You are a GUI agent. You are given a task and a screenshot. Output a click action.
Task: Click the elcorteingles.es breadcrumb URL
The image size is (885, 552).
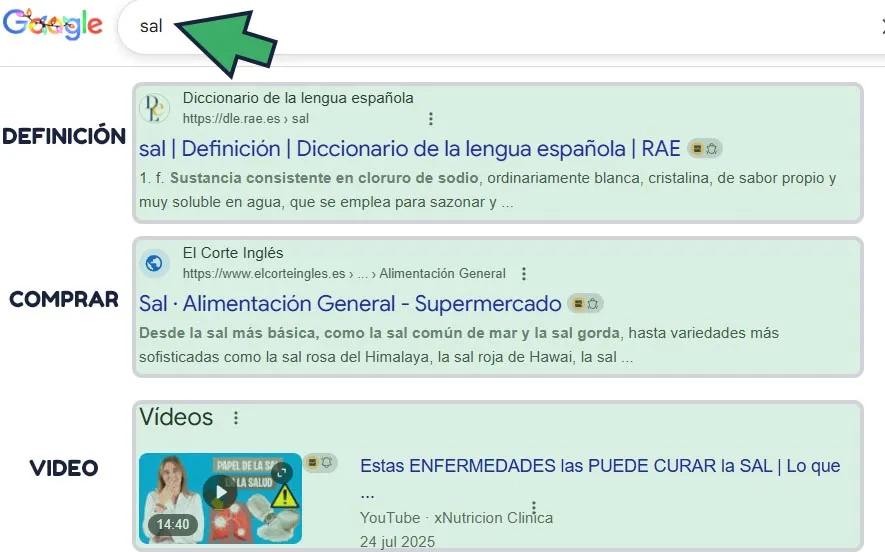tap(344, 274)
